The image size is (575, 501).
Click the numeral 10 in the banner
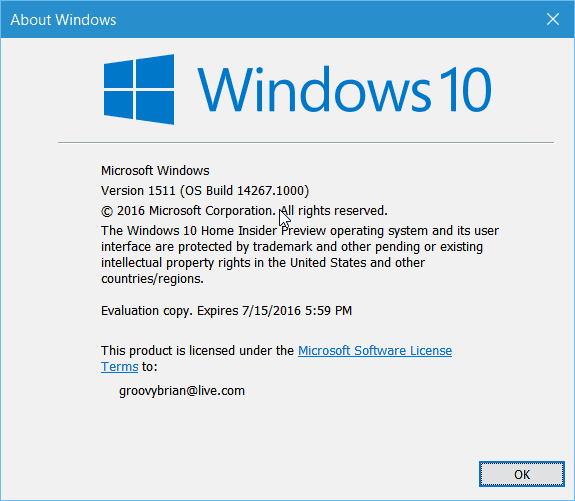[466, 89]
